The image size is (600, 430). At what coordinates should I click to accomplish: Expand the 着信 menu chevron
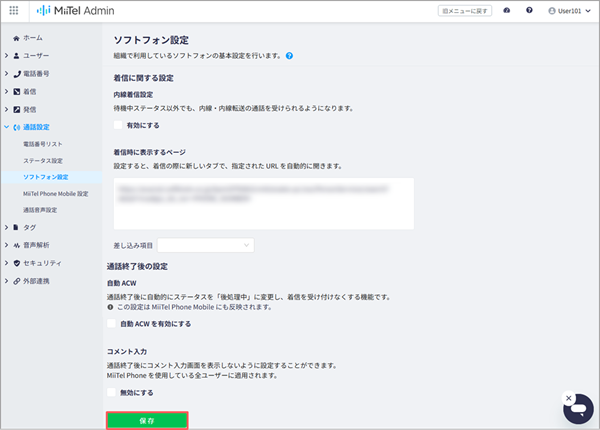point(7,91)
